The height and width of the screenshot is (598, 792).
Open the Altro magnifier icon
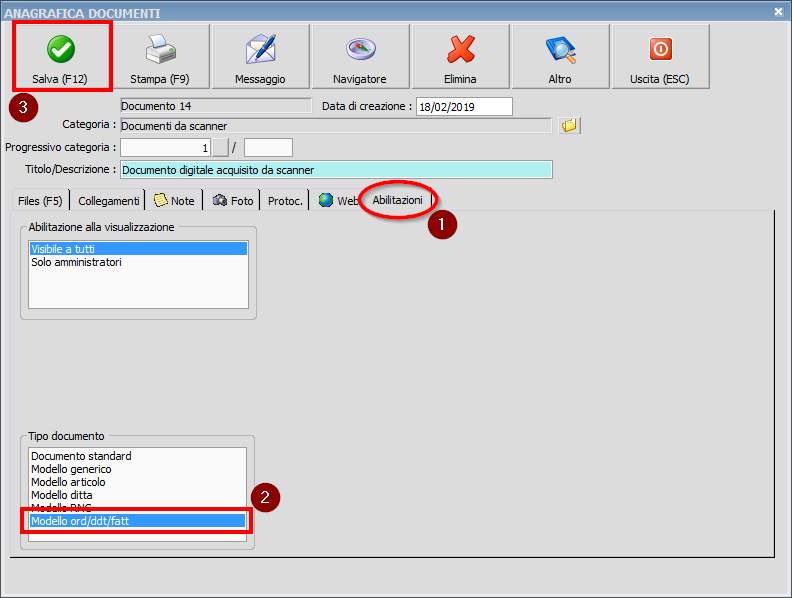point(560,49)
